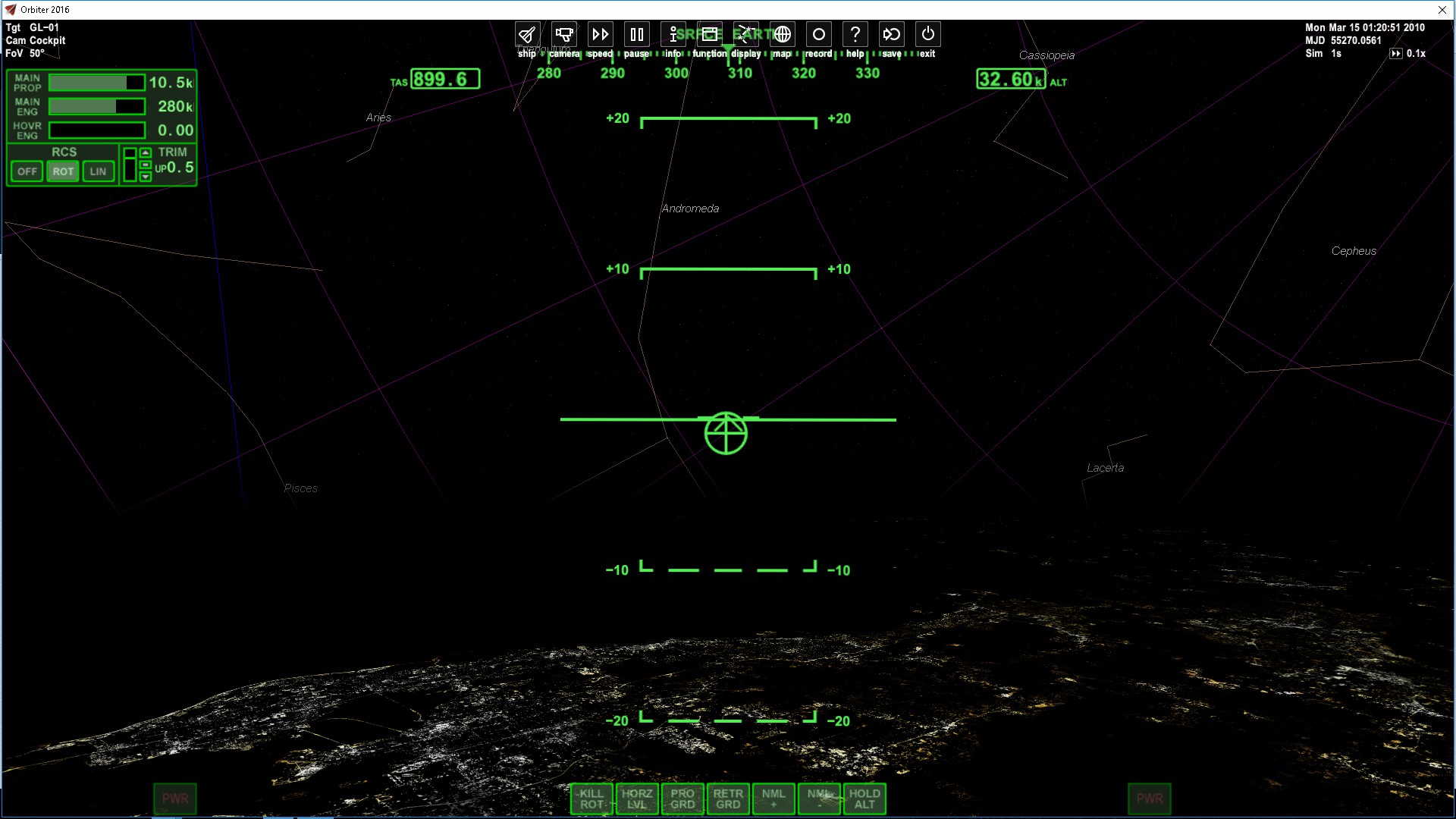This screenshot has width=1456, height=819.
Task: Open the camera options icon
Action: [563, 35]
